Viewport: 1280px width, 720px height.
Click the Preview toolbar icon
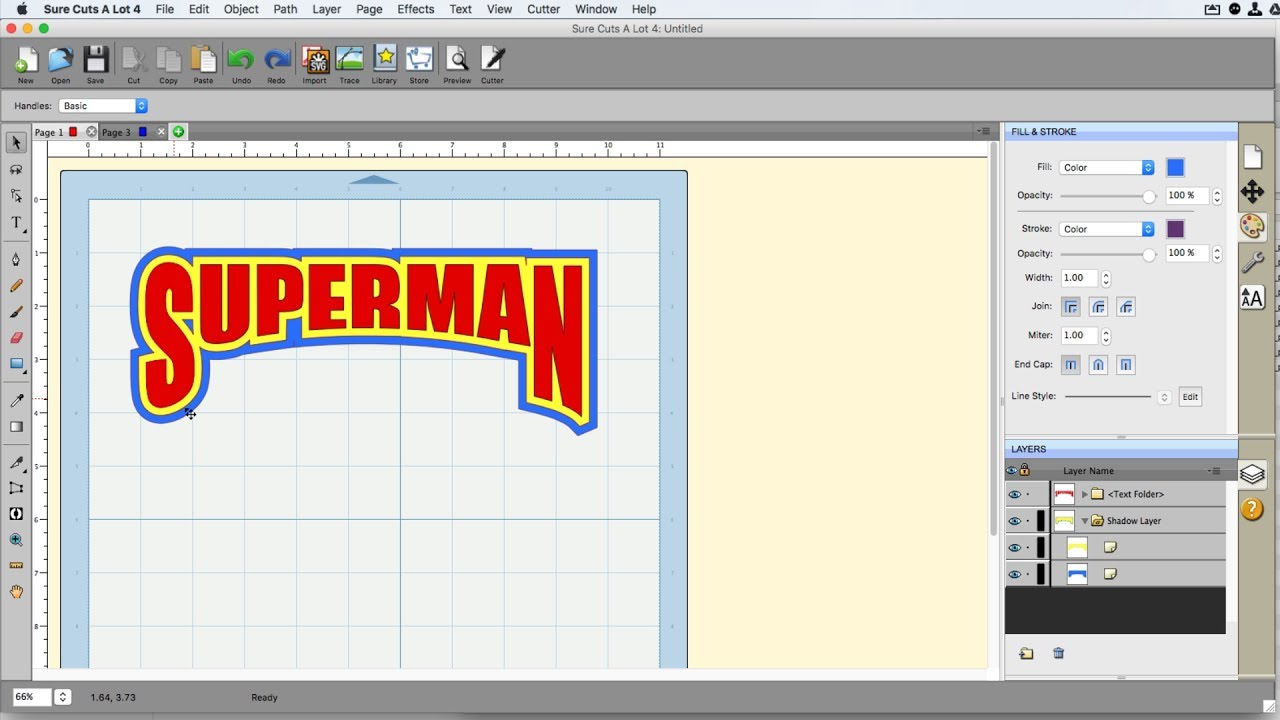(x=457, y=65)
